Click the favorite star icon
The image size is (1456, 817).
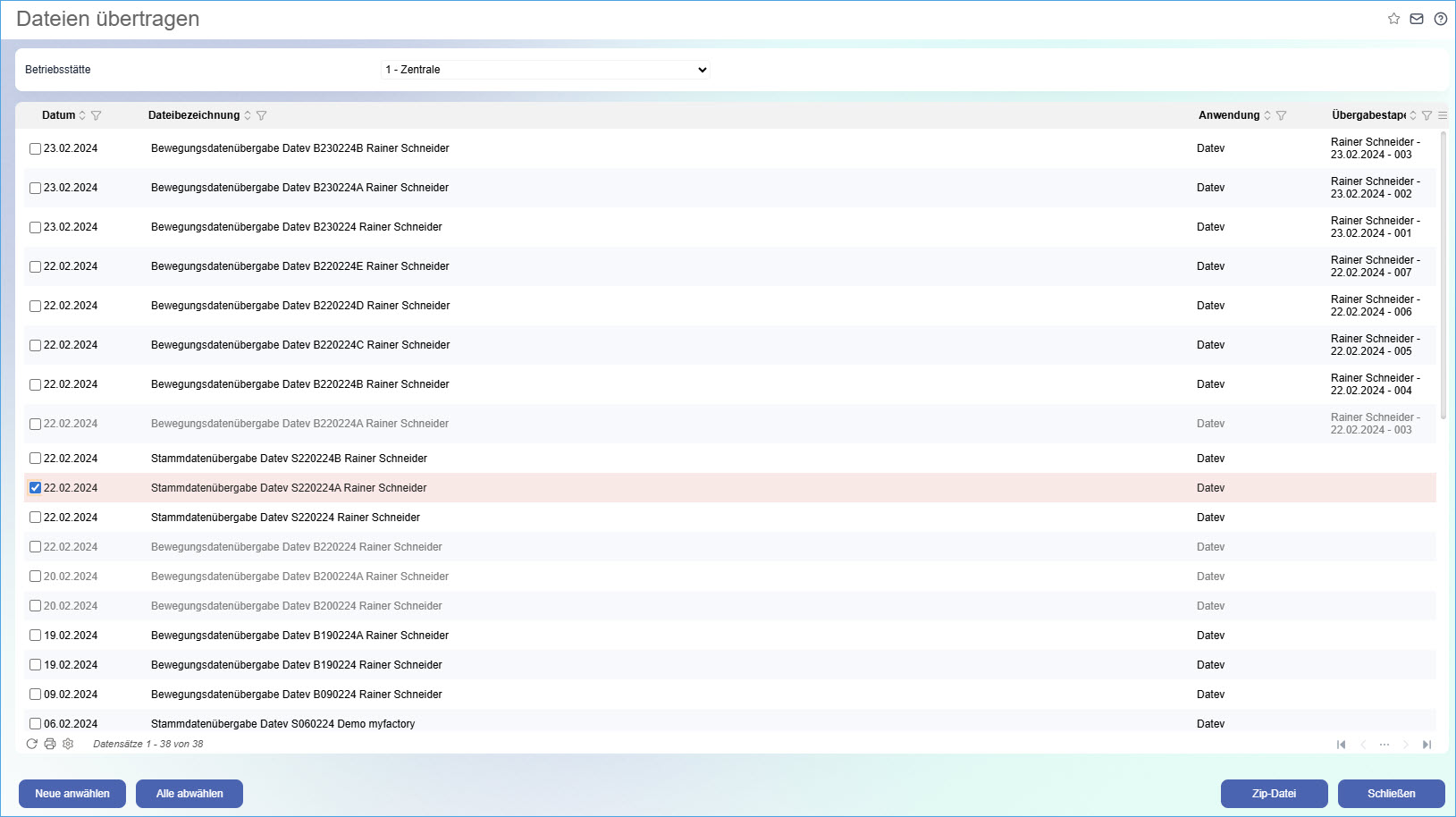tap(1393, 19)
